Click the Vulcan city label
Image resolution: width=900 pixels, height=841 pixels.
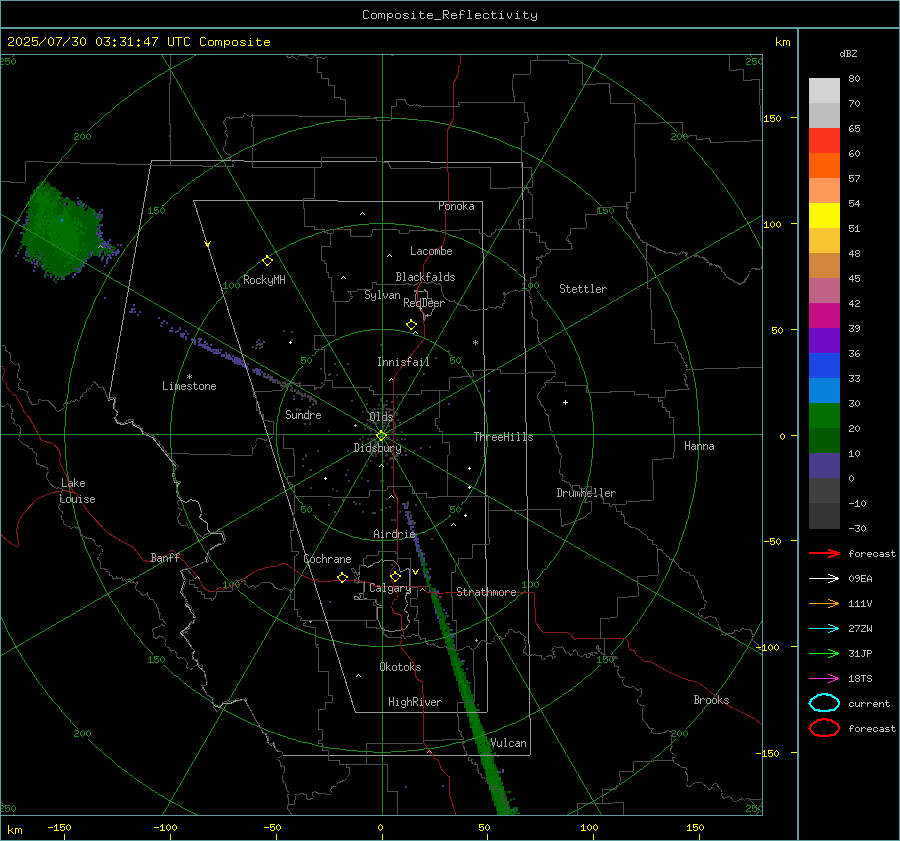click(509, 743)
